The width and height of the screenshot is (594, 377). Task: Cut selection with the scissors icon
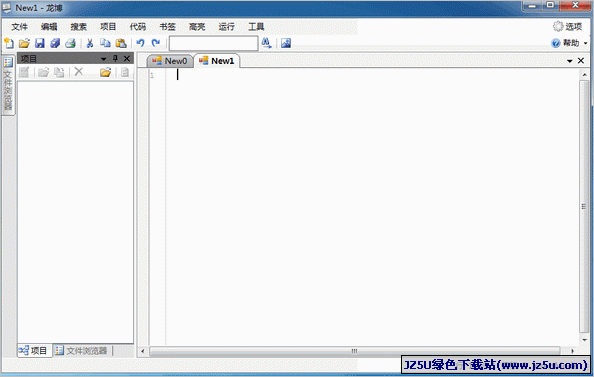pos(90,43)
